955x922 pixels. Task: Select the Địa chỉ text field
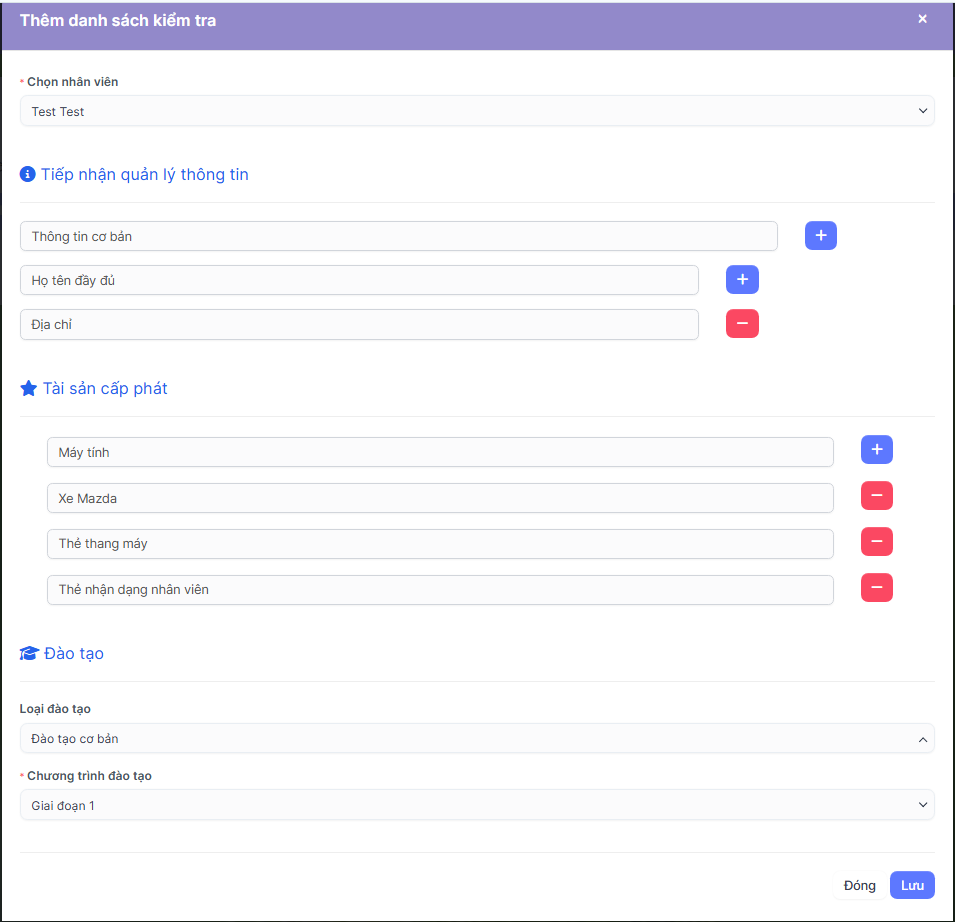coord(359,325)
